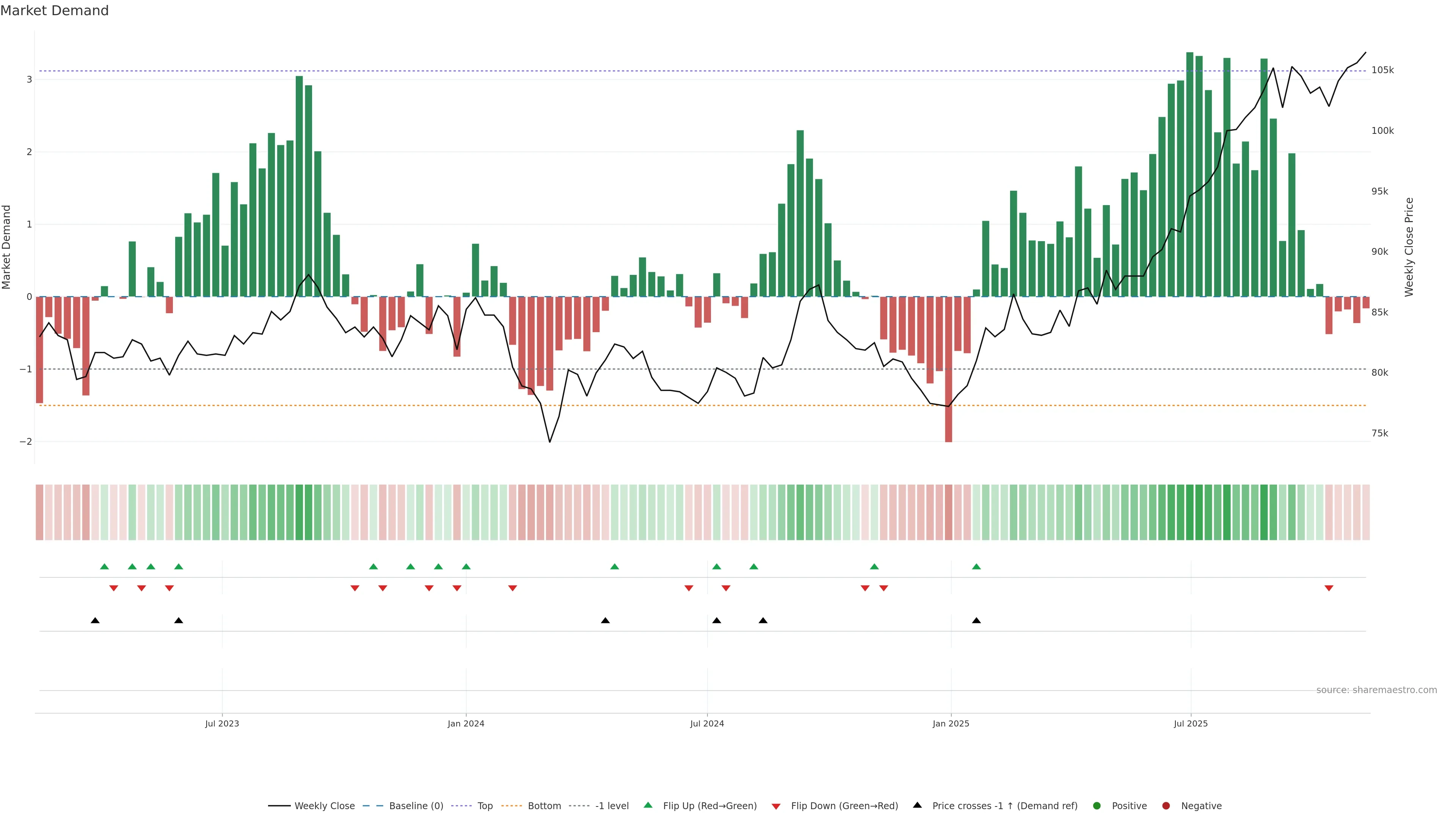The image size is (1456, 819).
Task: Click the Market Demand chart title
Action: [54, 11]
